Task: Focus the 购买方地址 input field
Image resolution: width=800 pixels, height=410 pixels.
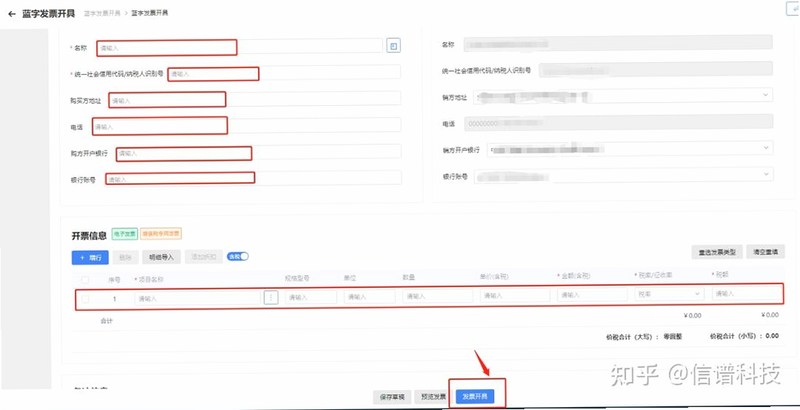Action: coord(255,99)
